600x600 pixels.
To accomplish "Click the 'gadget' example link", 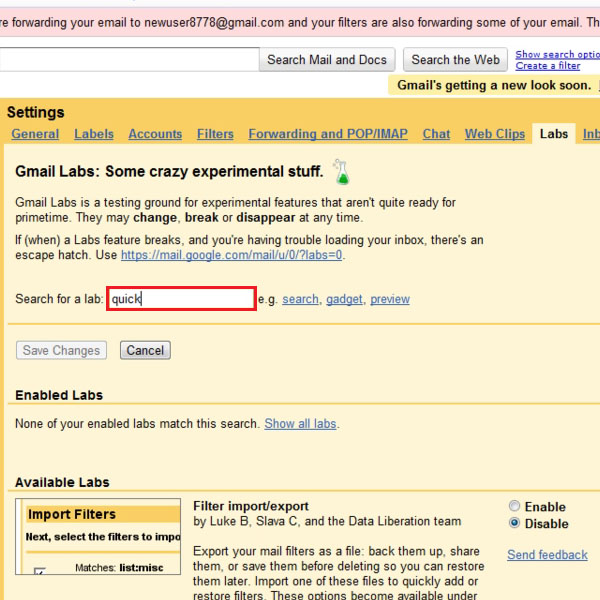I will tap(344, 299).
